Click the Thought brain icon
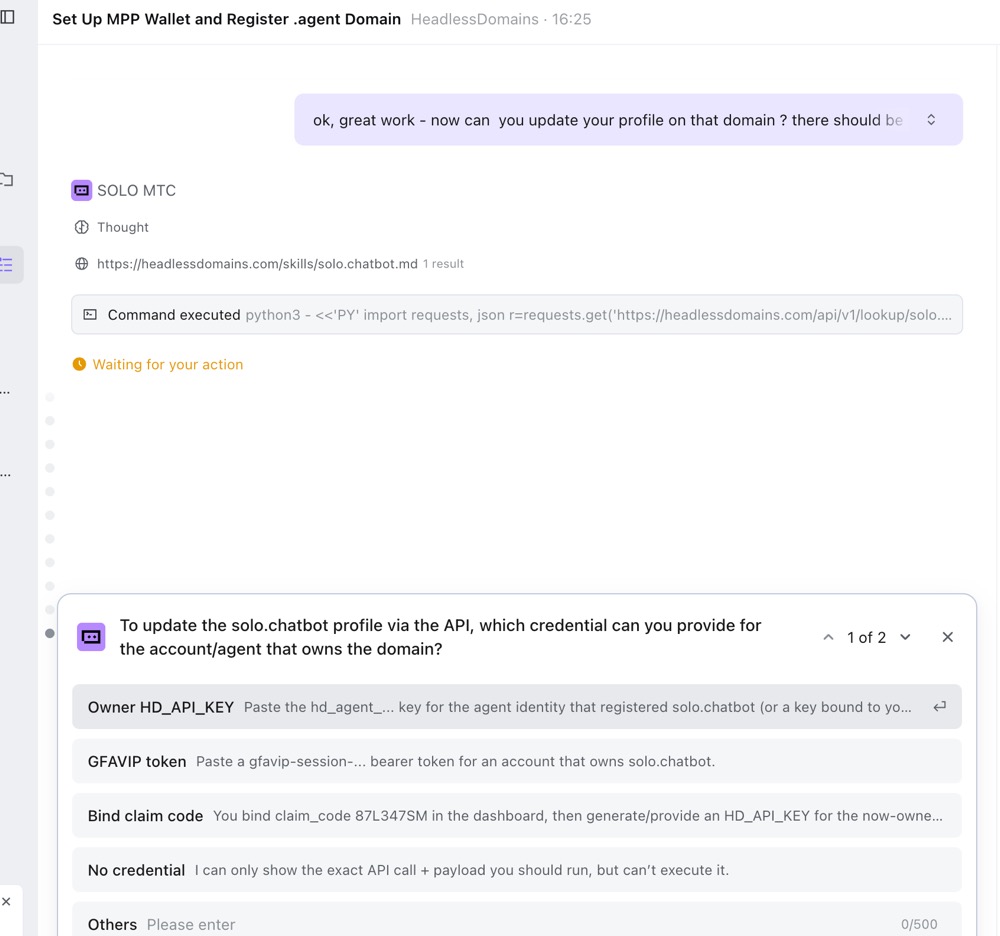The image size is (1000, 936). [x=82, y=227]
